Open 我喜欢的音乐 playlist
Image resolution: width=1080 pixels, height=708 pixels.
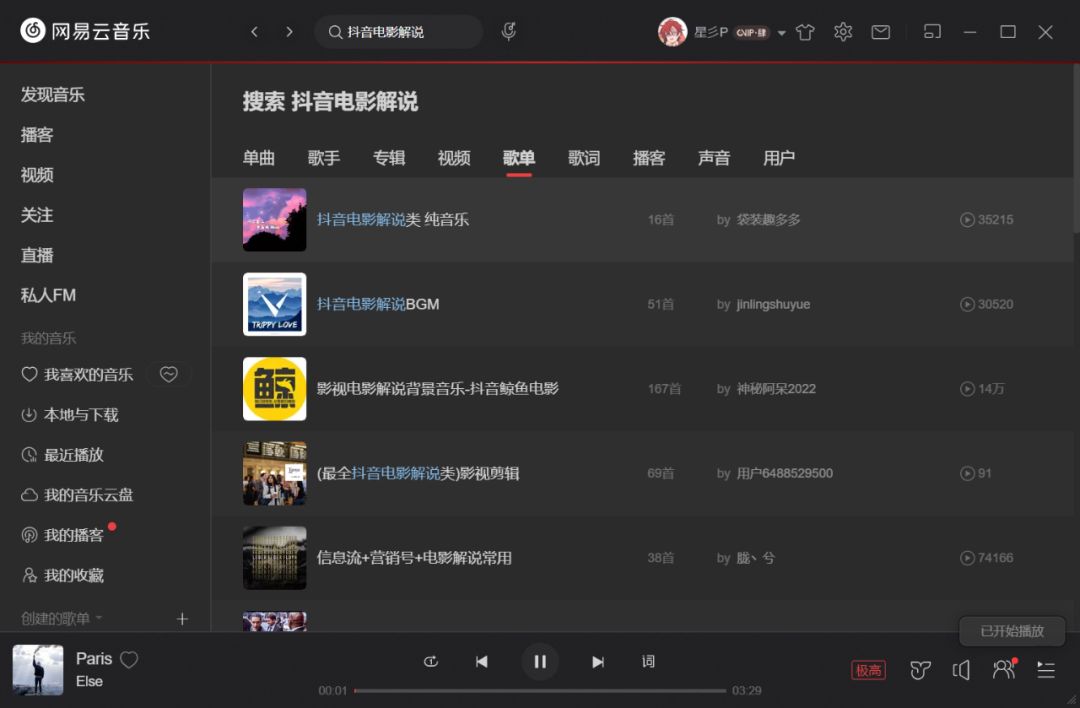[x=77, y=375]
